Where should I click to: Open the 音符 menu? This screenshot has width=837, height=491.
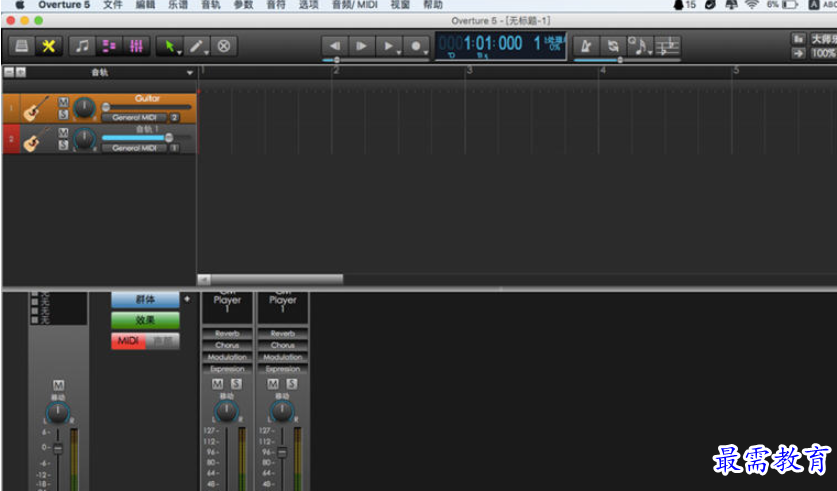click(x=276, y=5)
